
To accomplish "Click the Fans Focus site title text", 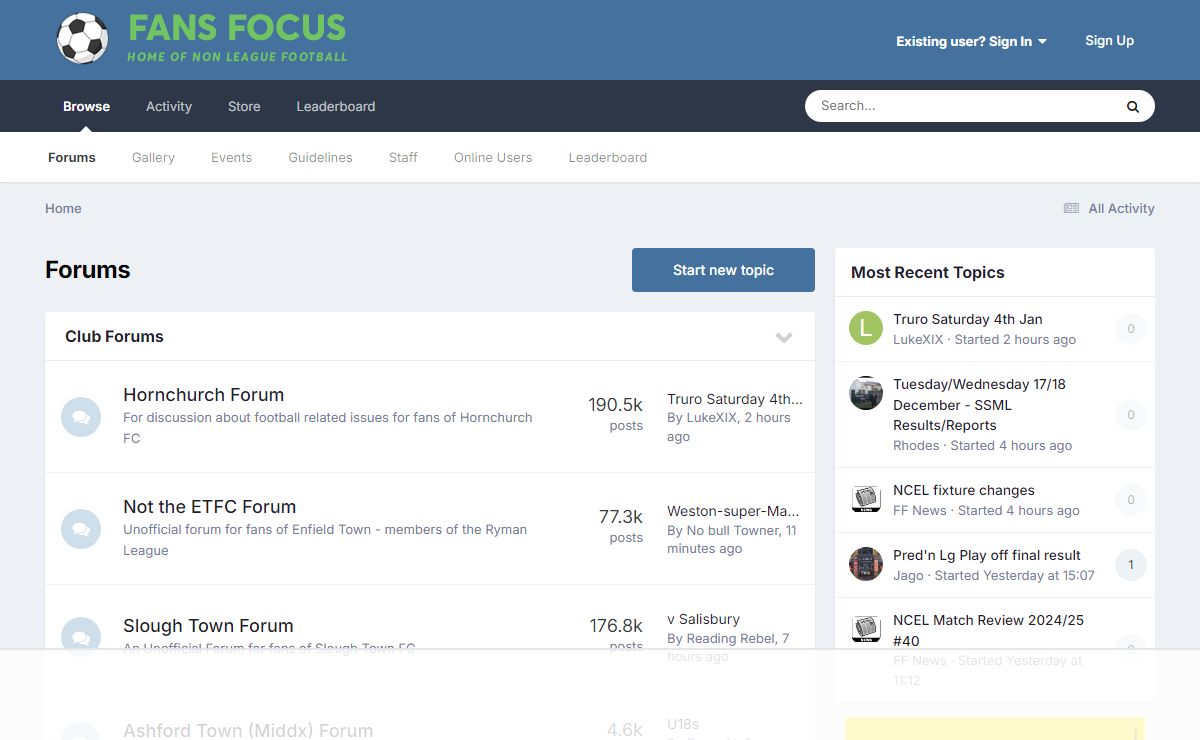I will (x=237, y=28).
